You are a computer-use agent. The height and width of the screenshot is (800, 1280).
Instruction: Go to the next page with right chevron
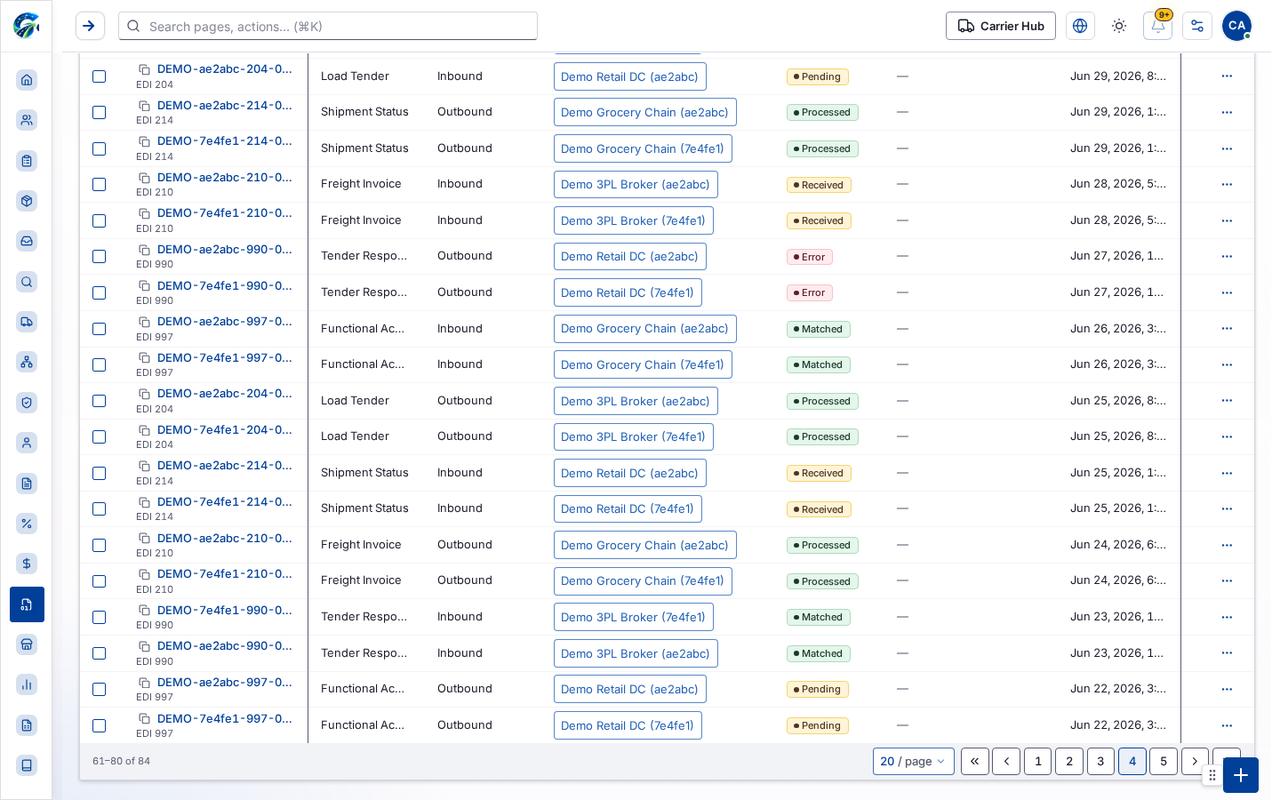pyautogui.click(x=1194, y=761)
